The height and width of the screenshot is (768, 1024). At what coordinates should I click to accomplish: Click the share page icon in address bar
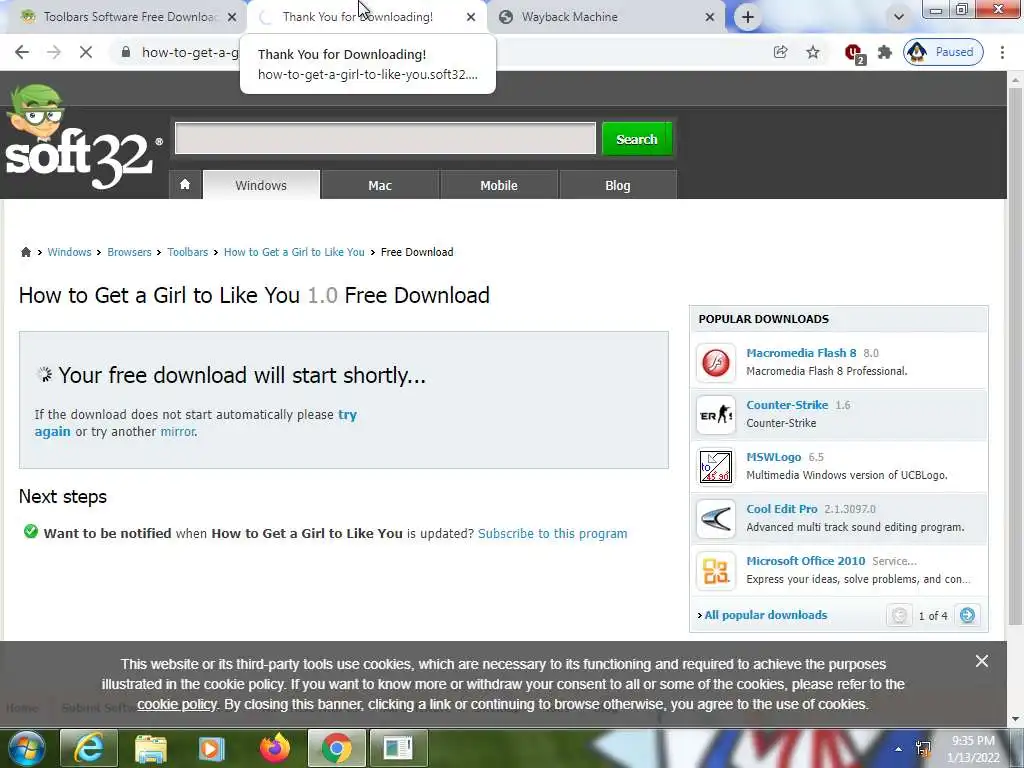[x=780, y=52]
